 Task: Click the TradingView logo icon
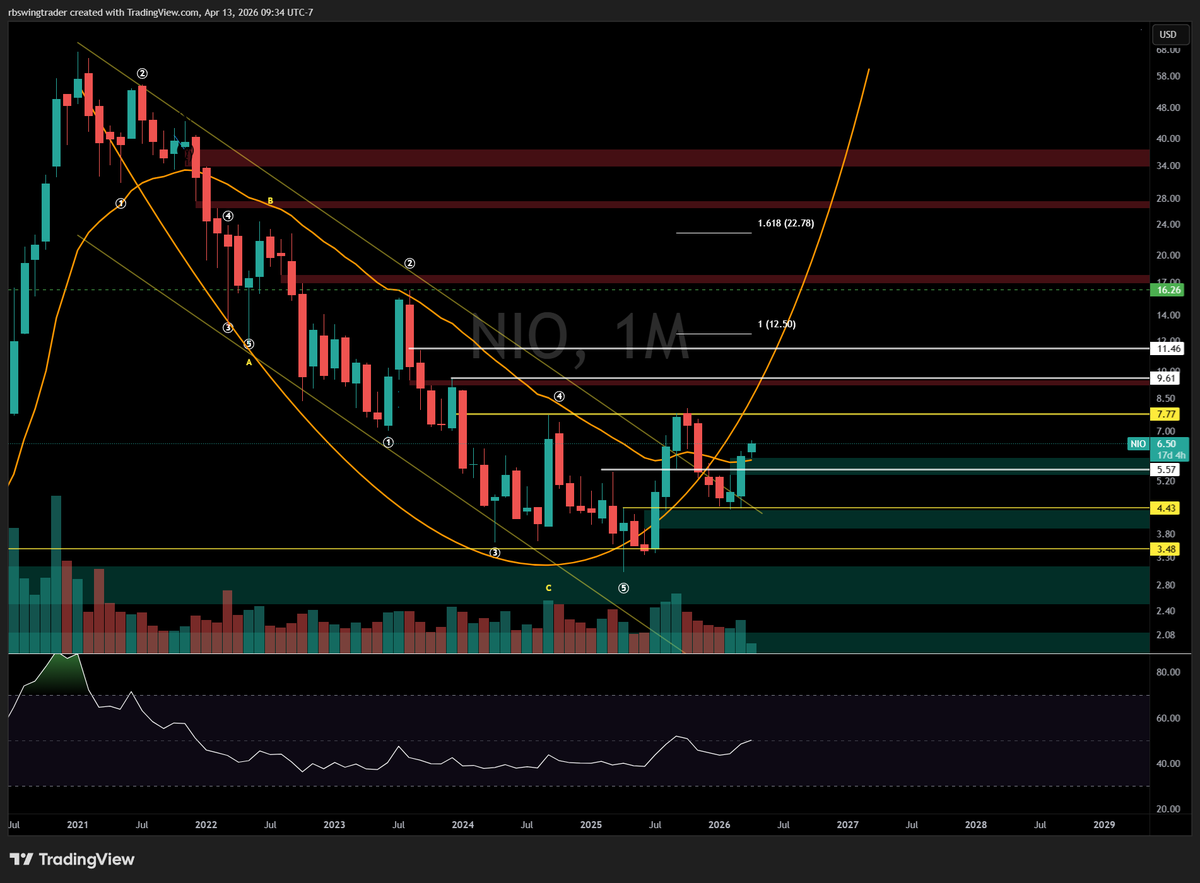[x=22, y=860]
